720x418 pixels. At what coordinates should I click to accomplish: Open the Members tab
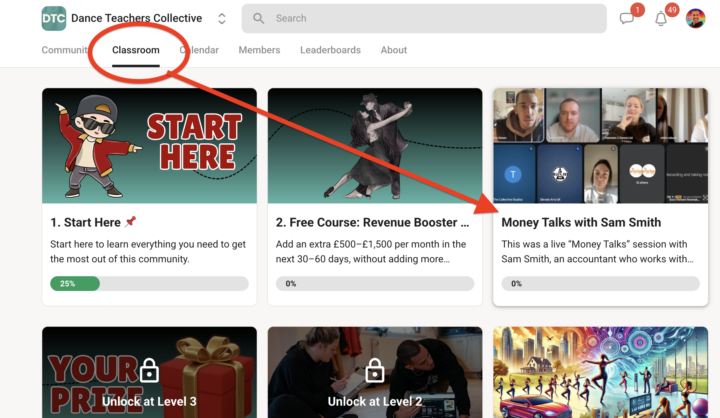coord(259,50)
